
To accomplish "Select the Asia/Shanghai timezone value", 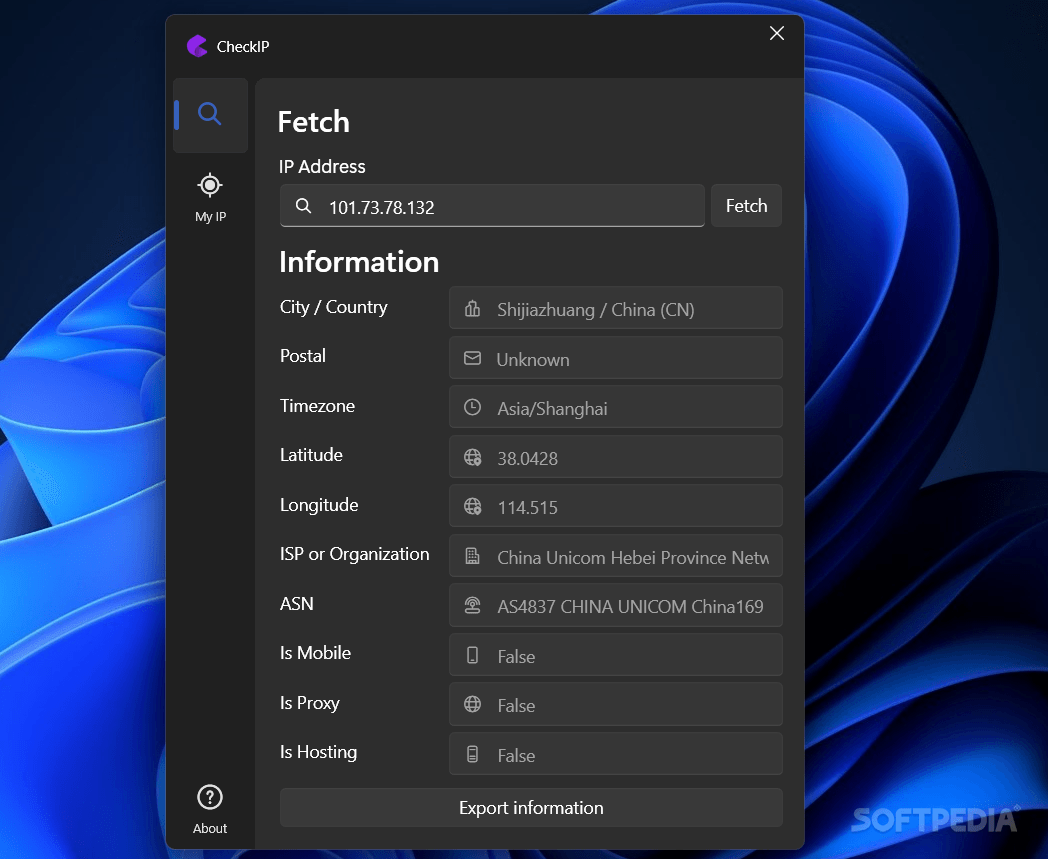I will click(552, 408).
